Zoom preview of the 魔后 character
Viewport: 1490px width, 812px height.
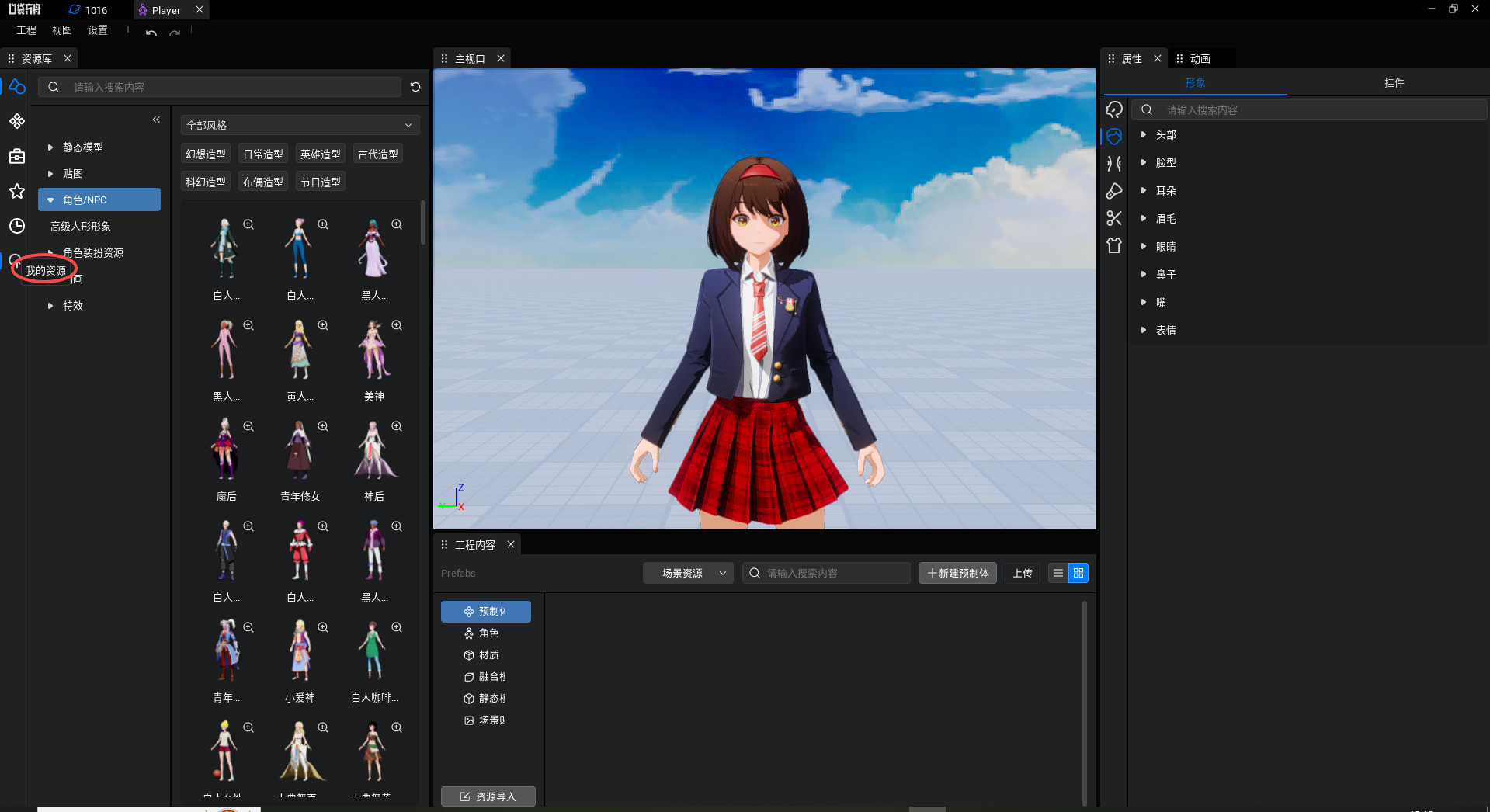tap(248, 426)
